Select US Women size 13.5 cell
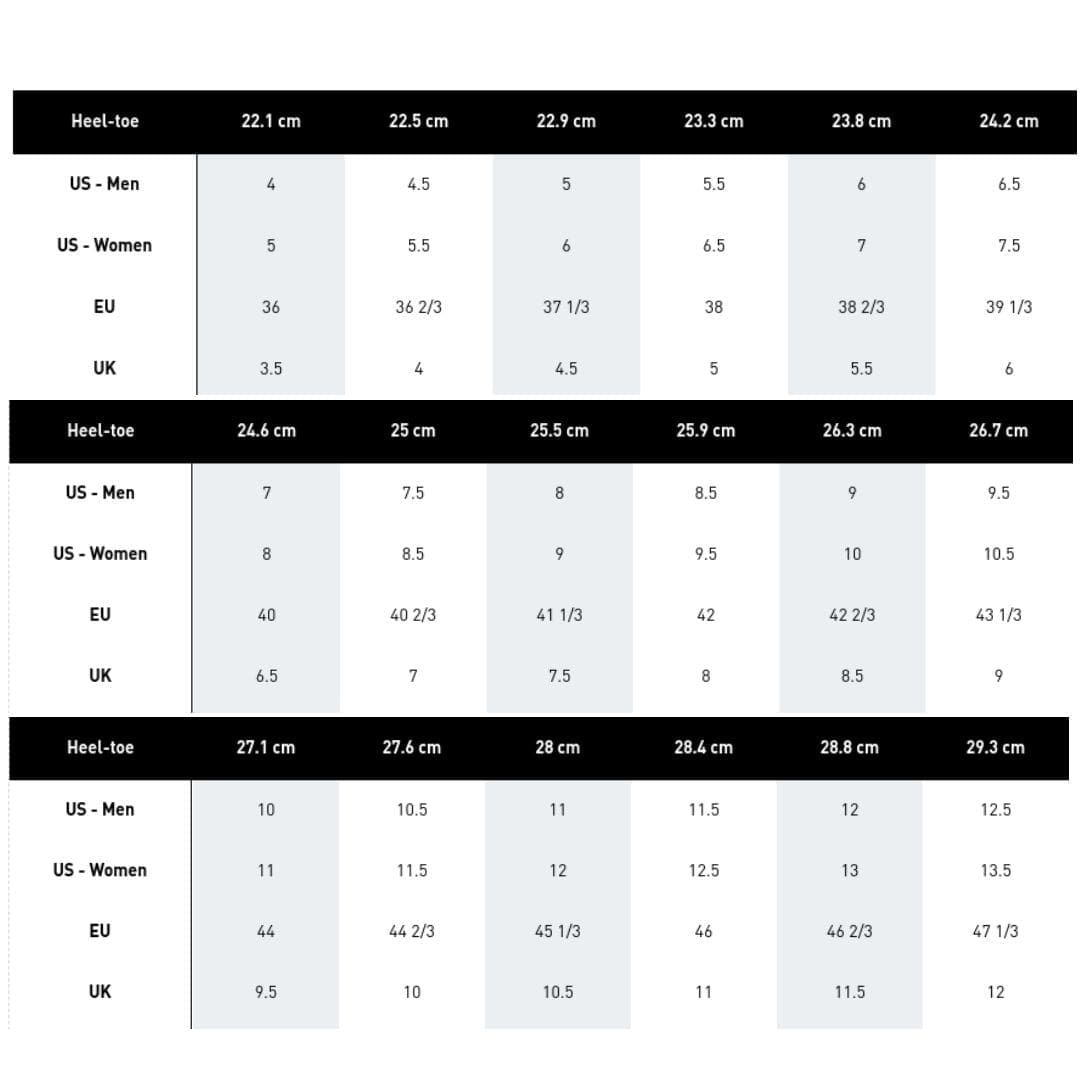Image resolution: width=1080 pixels, height=1080 pixels. point(995,870)
